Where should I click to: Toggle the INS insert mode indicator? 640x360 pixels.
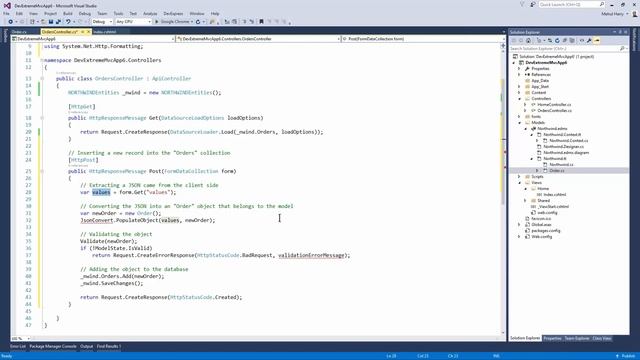pyautogui.click(x=496, y=356)
